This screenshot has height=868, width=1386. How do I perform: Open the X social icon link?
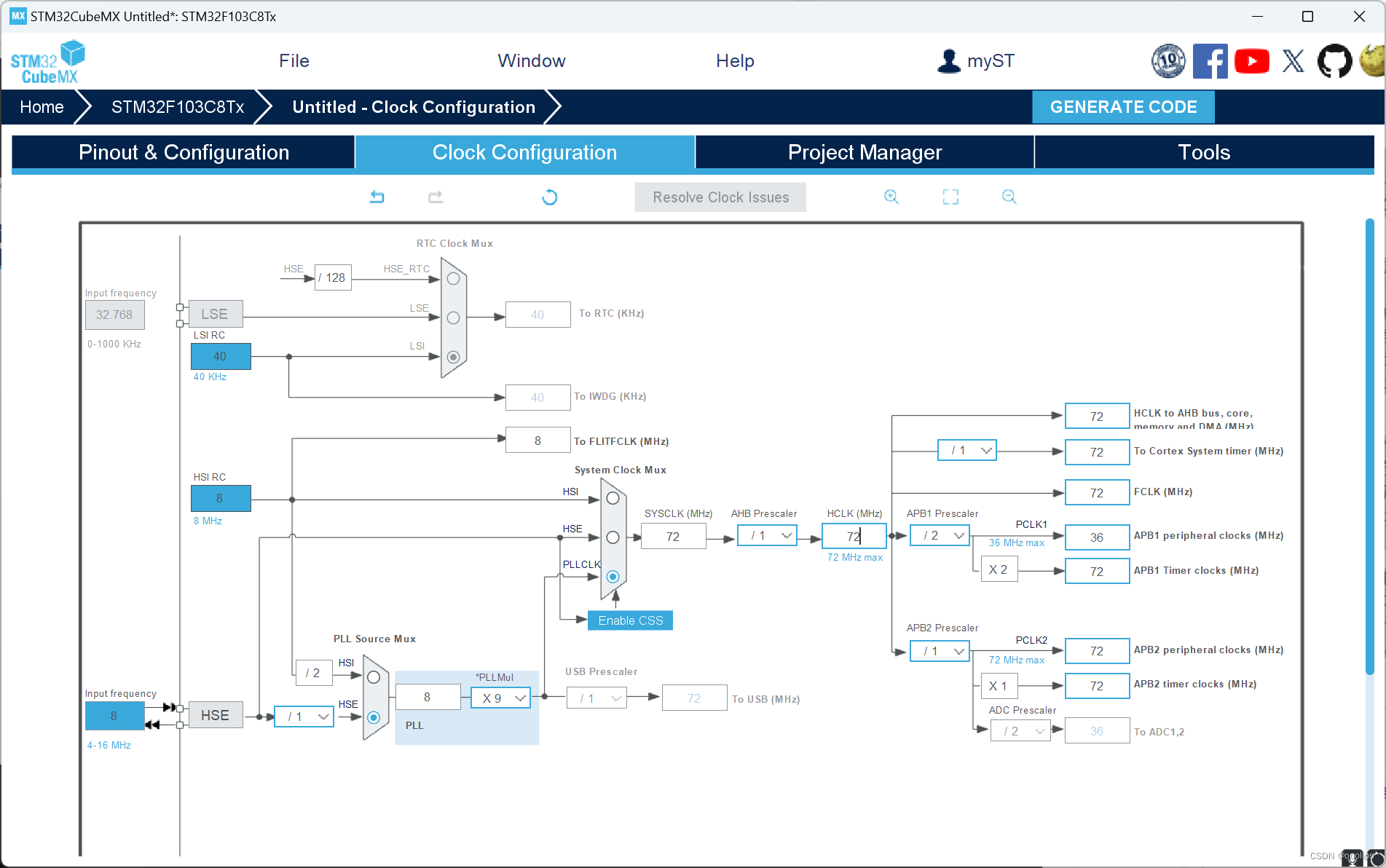pos(1294,61)
